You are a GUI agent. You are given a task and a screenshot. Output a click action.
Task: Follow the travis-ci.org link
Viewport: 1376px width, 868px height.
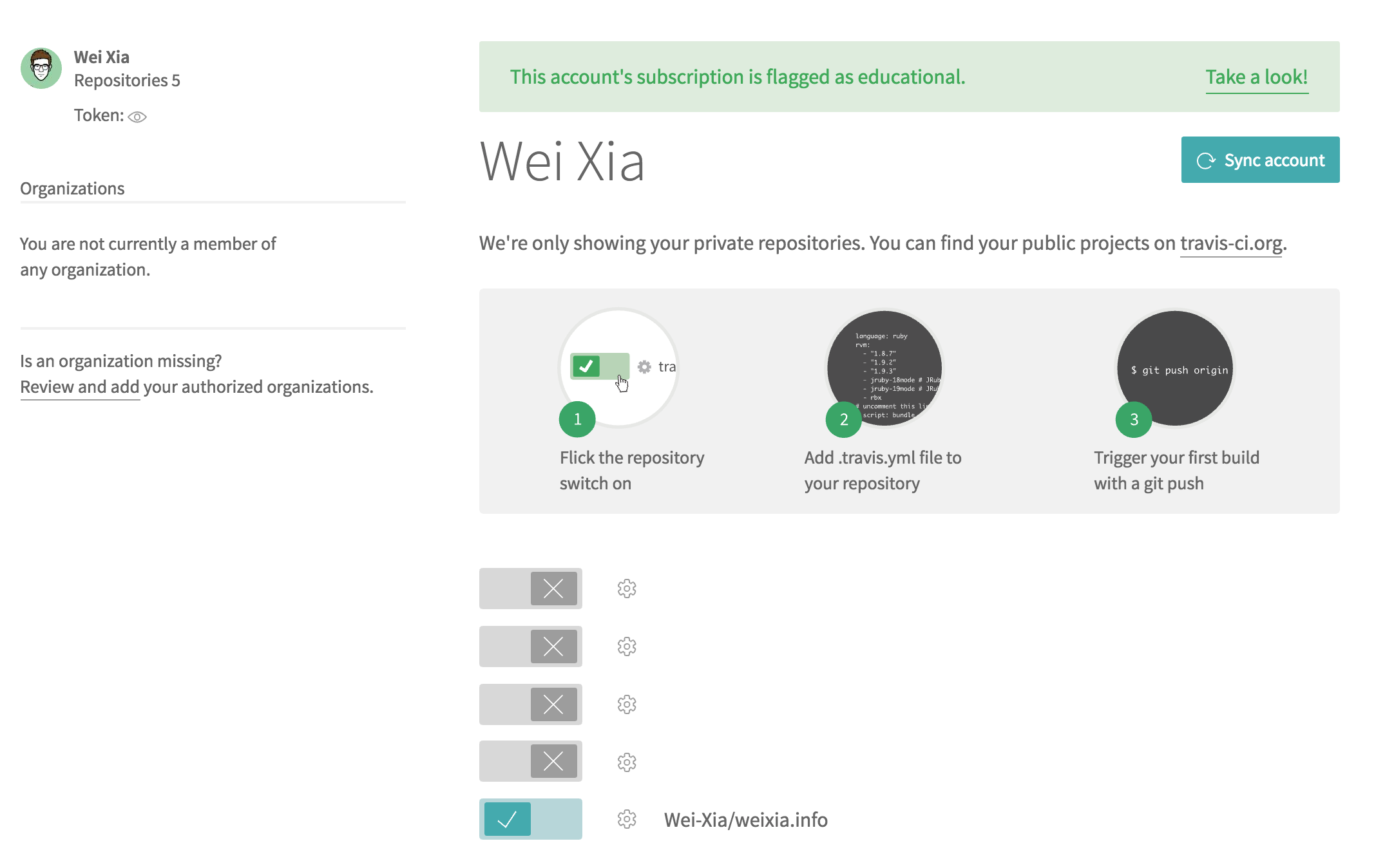(x=1230, y=243)
